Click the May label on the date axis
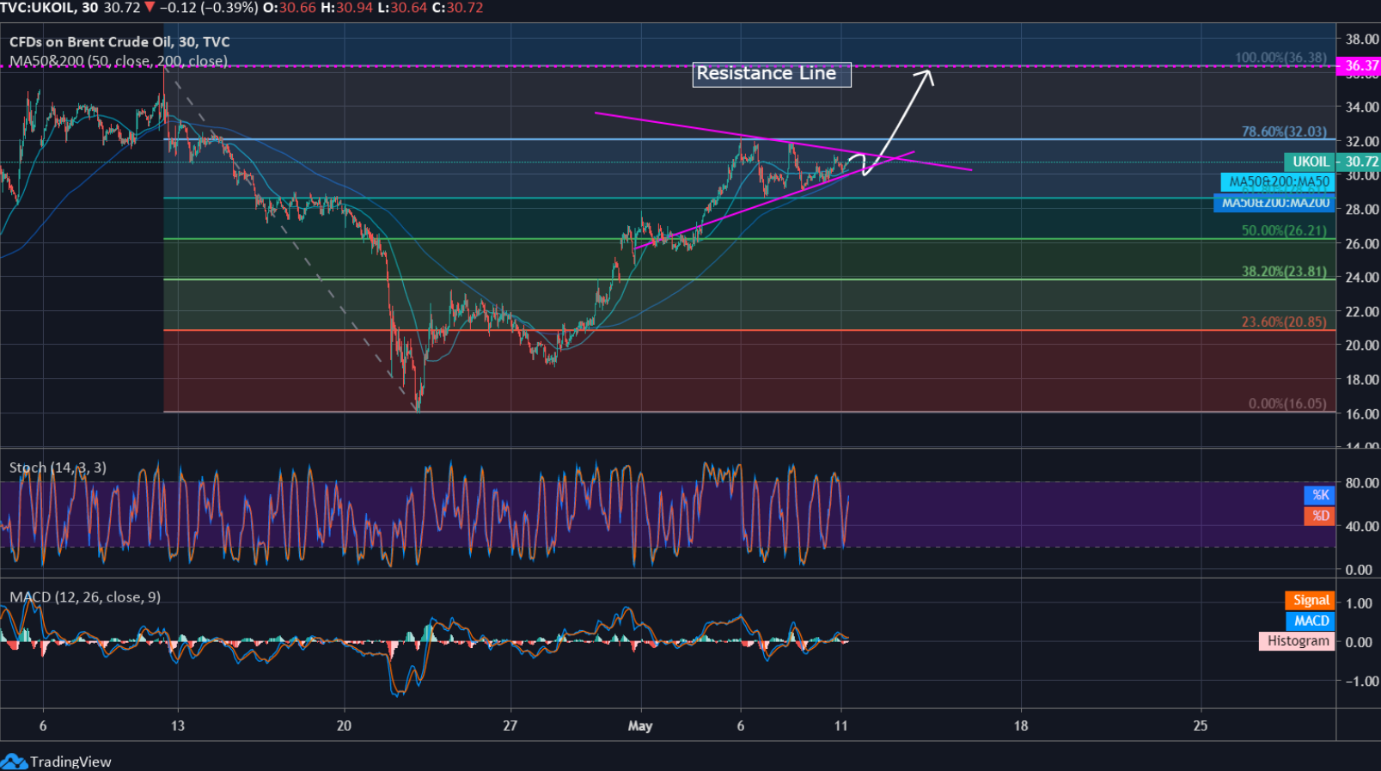Image resolution: width=1381 pixels, height=771 pixels. point(640,726)
